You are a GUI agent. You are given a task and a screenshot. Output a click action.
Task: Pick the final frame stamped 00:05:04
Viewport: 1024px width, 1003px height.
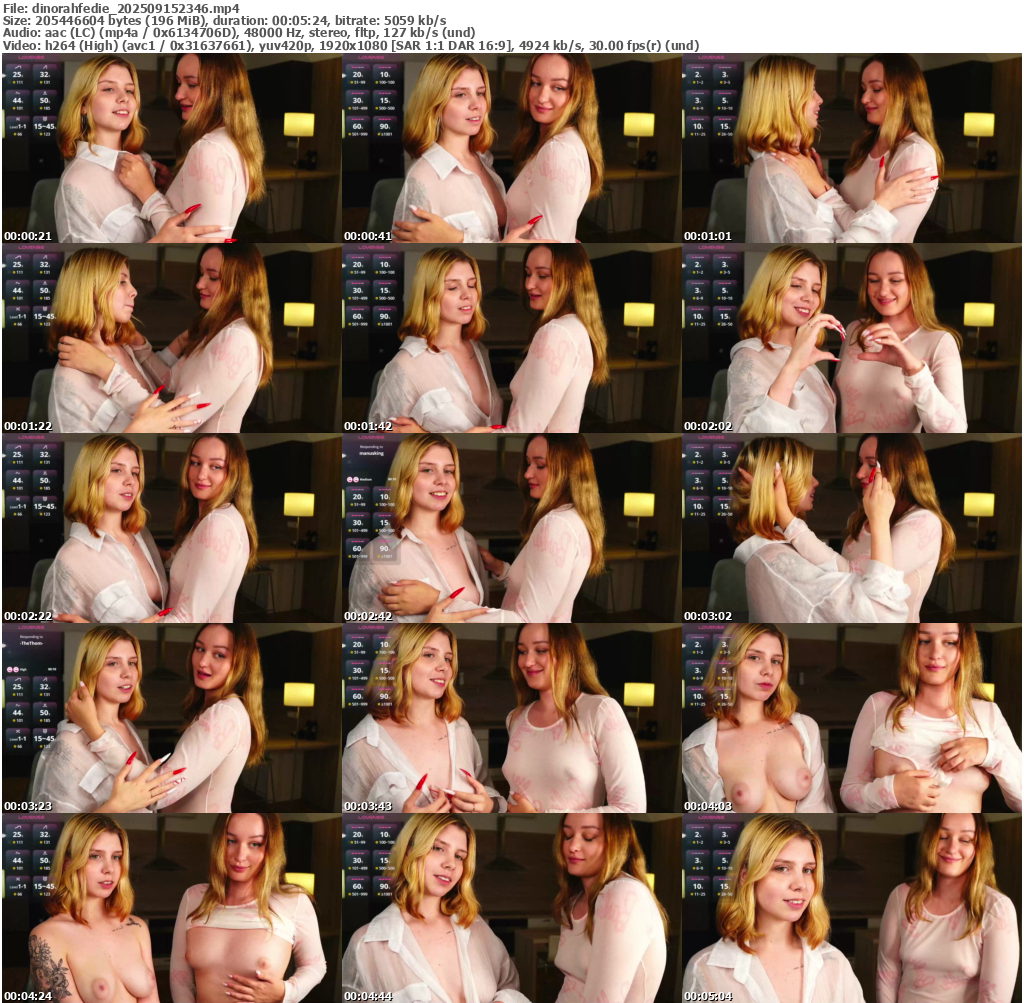coord(852,908)
